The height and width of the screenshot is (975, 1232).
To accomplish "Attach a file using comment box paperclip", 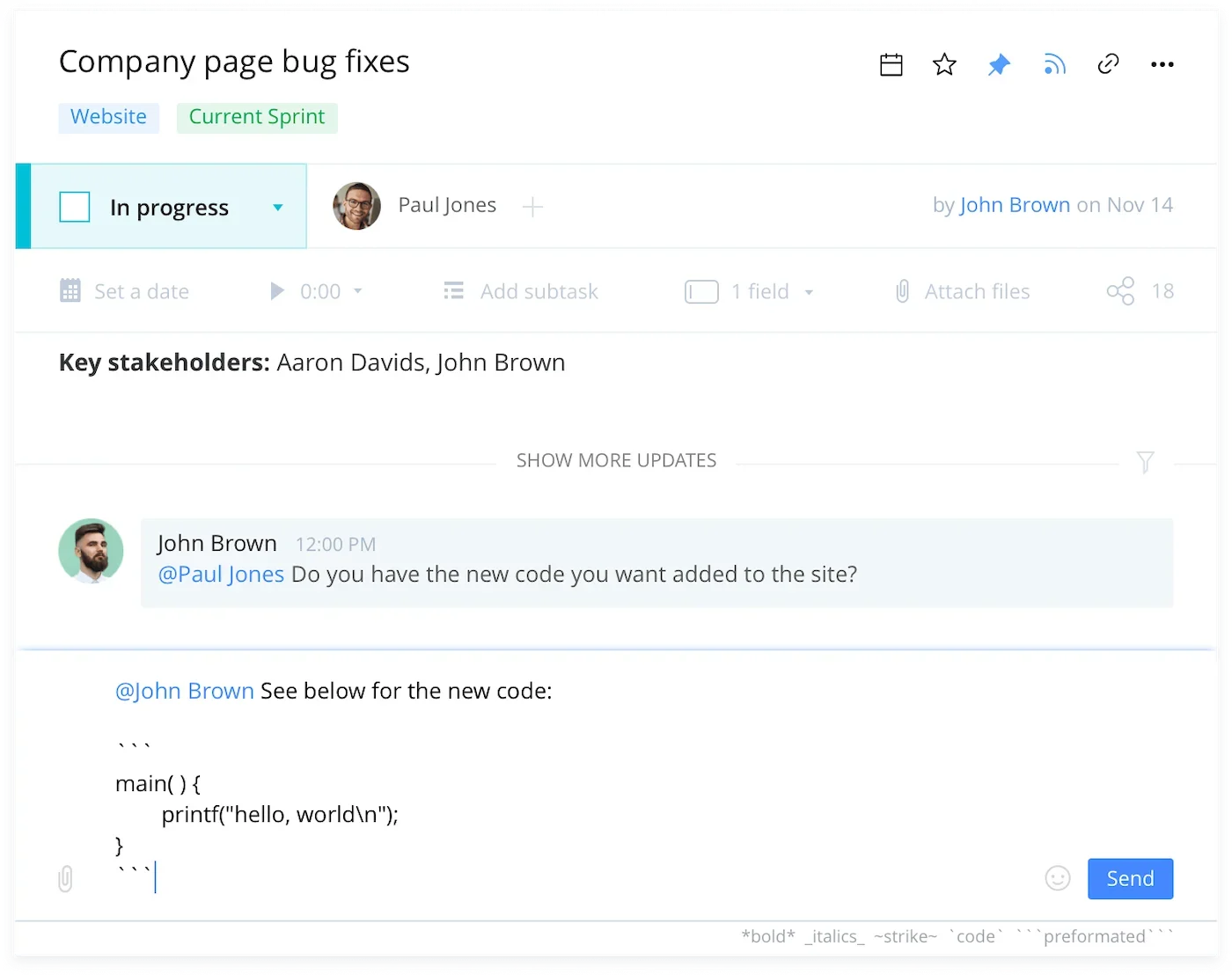I will (65, 878).
